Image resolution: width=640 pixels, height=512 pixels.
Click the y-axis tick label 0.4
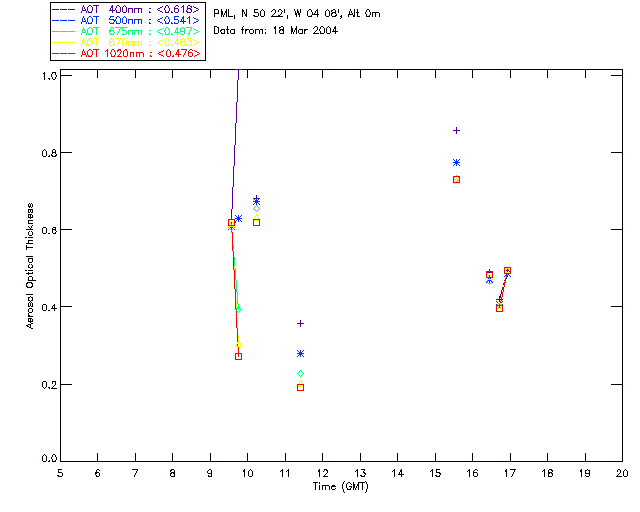tap(49, 307)
